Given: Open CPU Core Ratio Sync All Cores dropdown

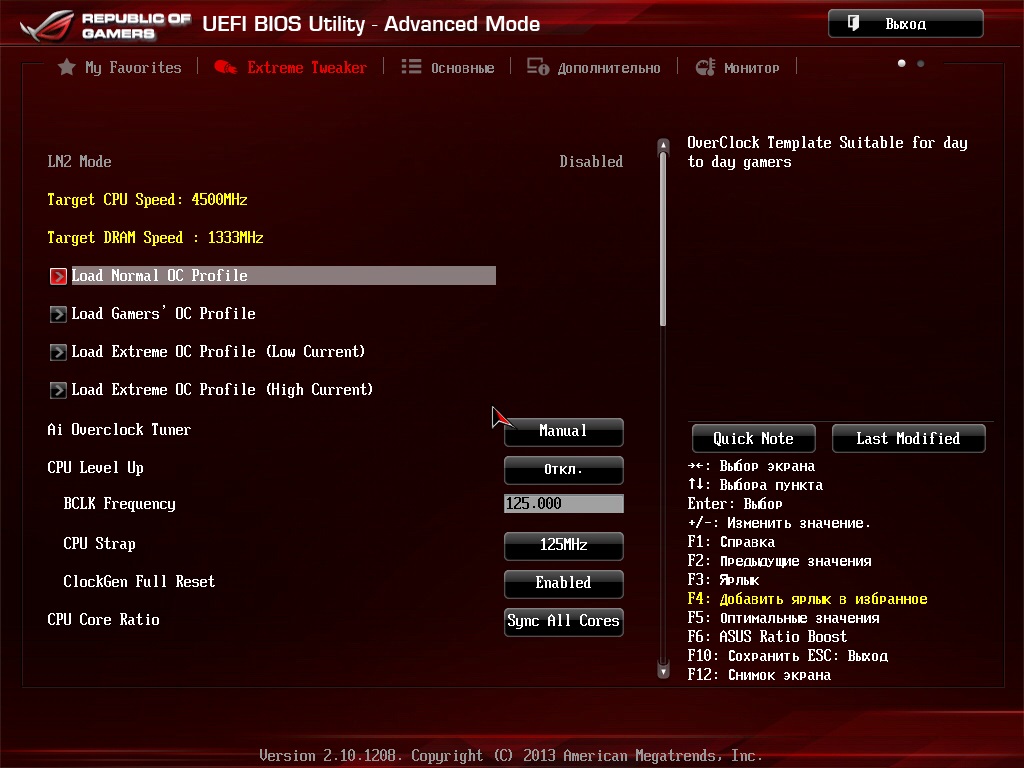Looking at the screenshot, I should pos(564,621).
